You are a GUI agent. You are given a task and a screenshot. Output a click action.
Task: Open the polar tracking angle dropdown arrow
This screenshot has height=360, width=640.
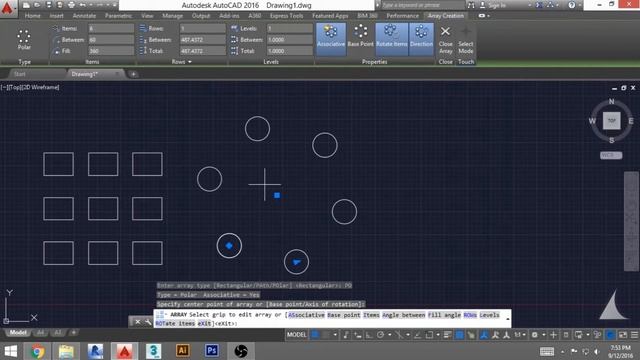(389, 335)
